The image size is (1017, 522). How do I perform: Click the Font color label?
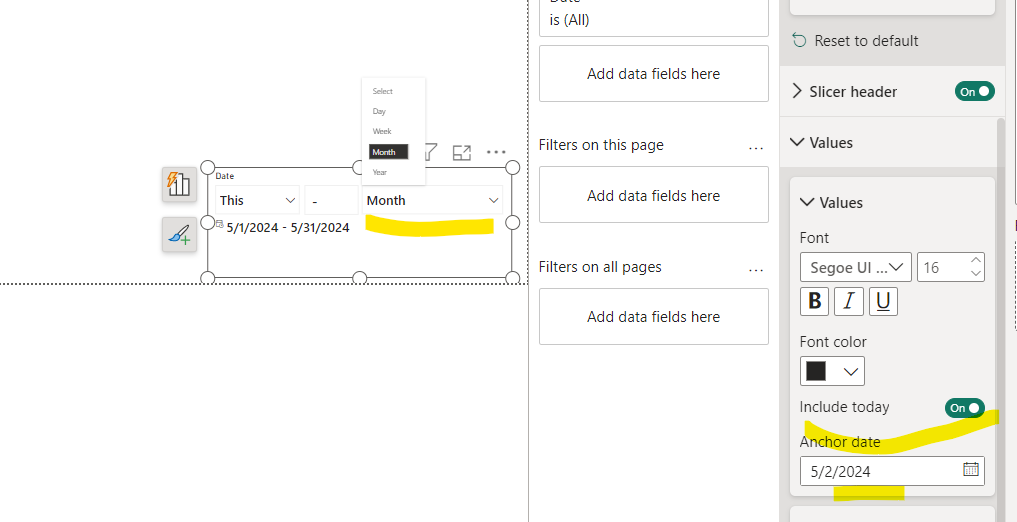pos(833,342)
